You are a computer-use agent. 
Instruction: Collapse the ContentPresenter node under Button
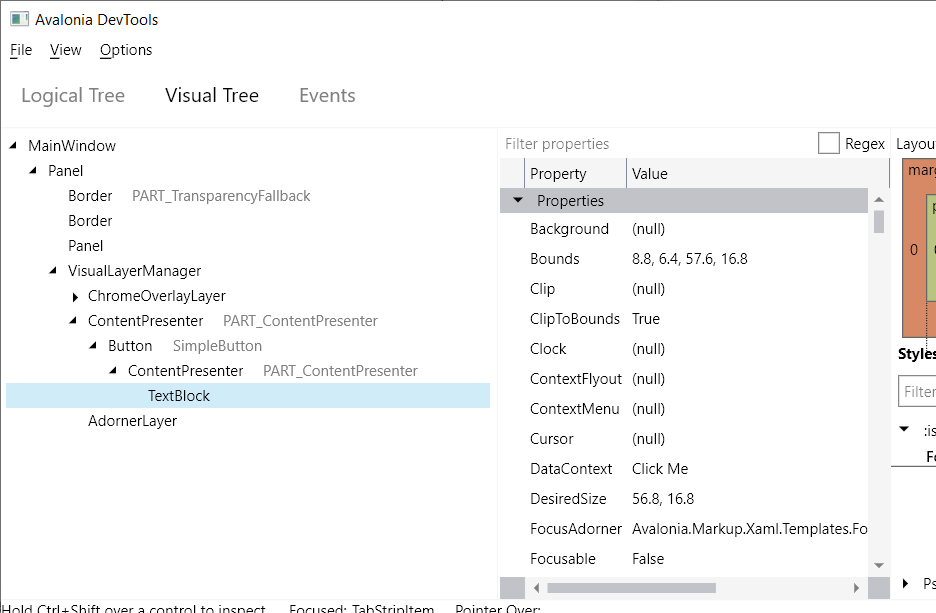point(113,371)
